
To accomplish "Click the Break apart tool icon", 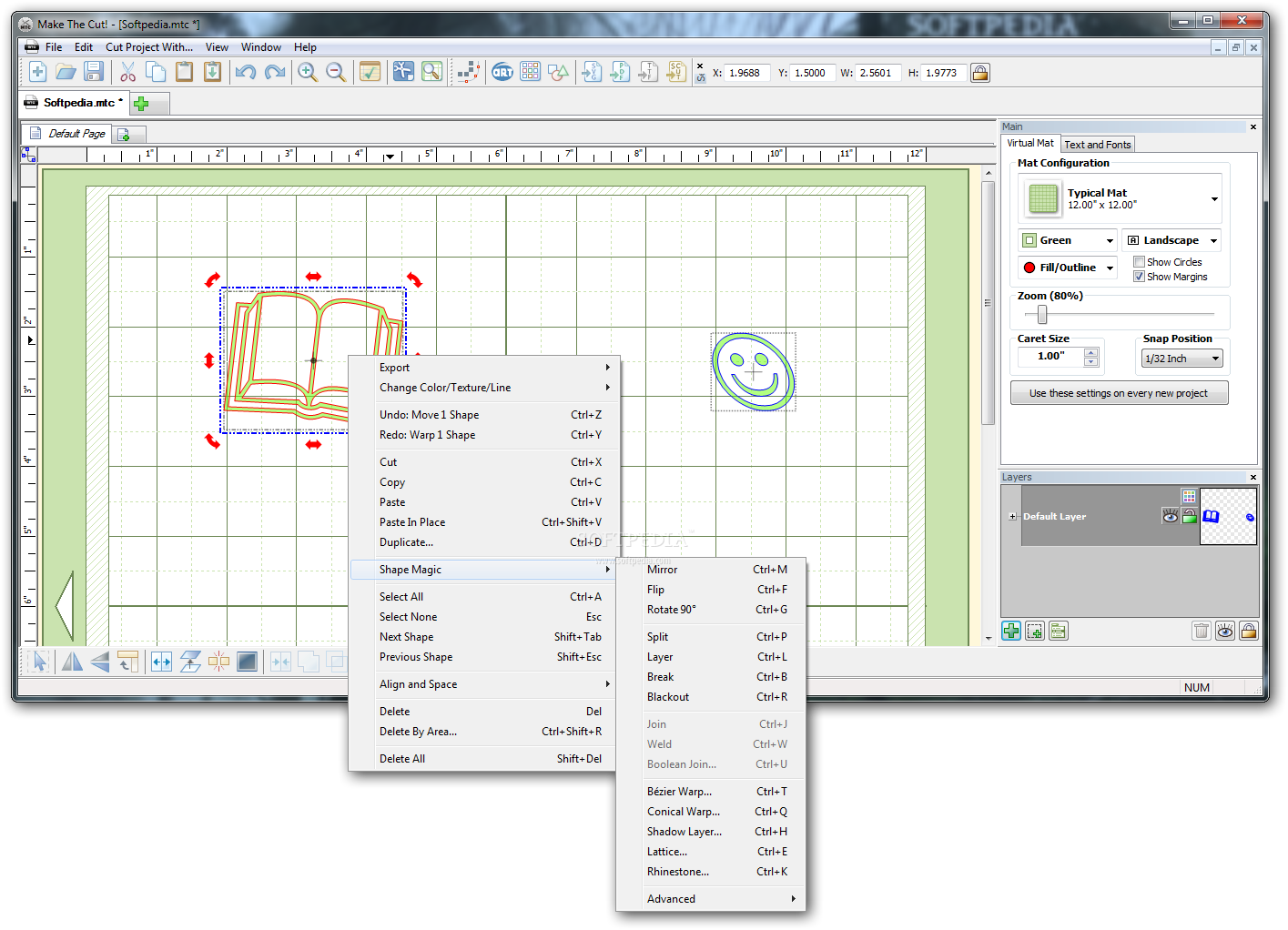I will [x=218, y=662].
